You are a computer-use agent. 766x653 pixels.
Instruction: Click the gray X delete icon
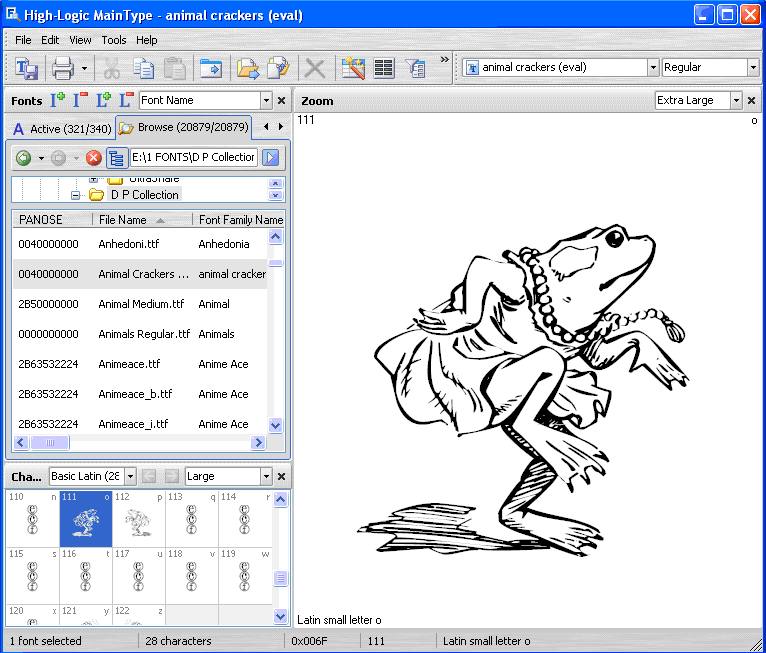315,68
